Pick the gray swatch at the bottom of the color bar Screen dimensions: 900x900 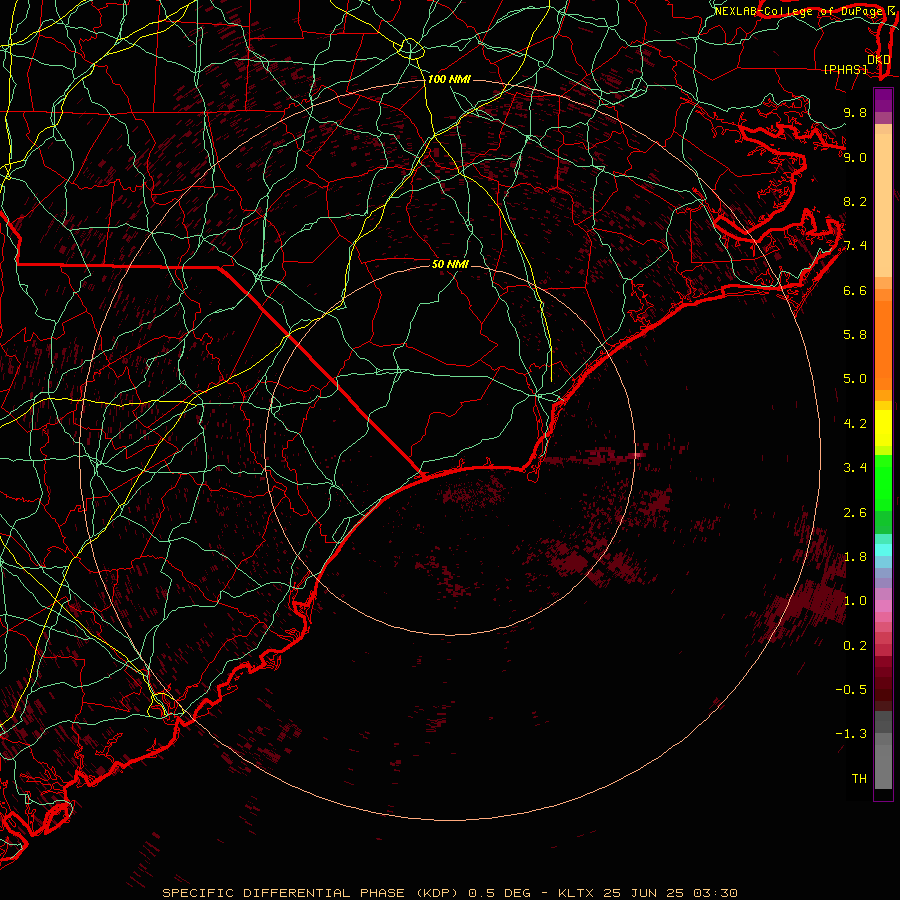[883, 766]
